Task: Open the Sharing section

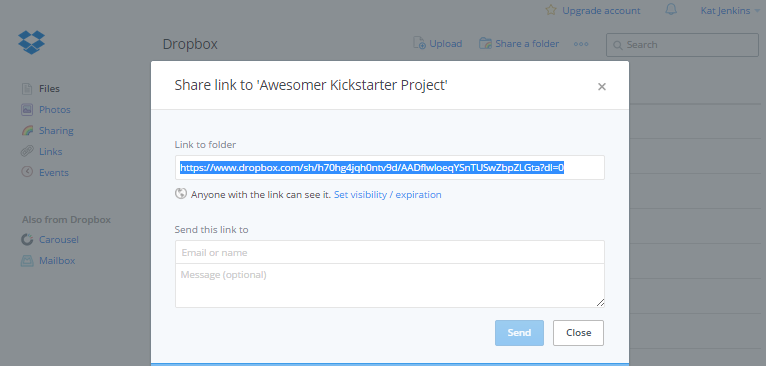Action: pos(56,130)
